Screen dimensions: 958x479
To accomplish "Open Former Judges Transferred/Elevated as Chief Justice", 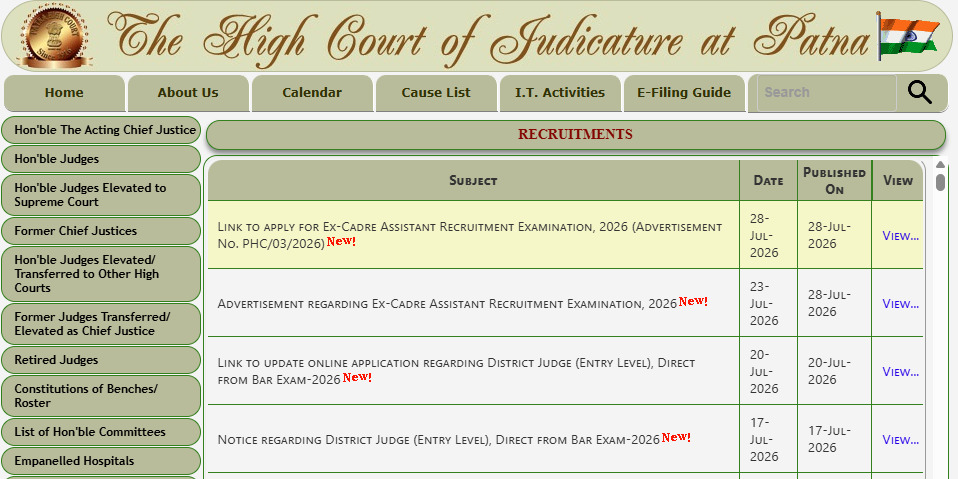I will coord(101,324).
